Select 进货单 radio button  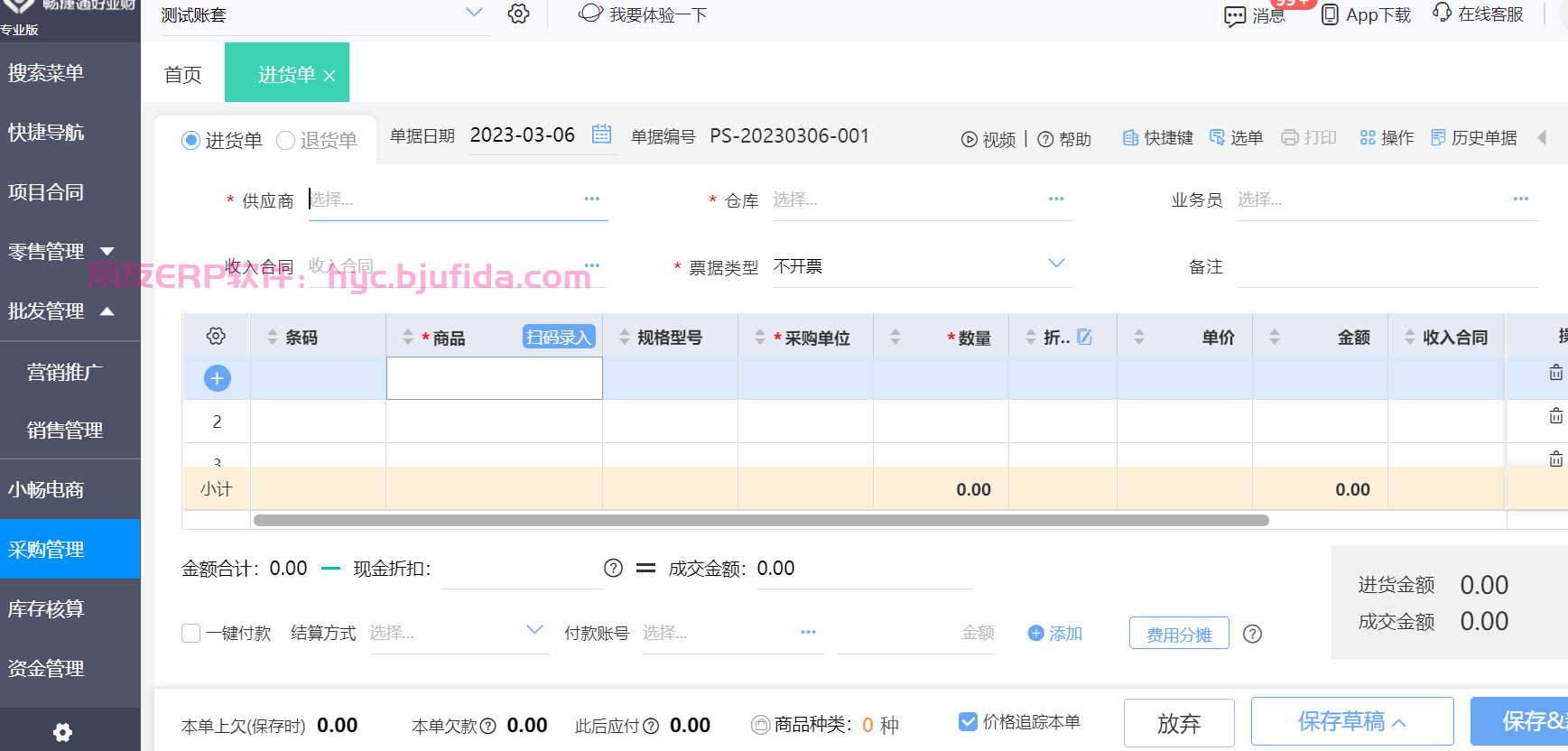(190, 140)
